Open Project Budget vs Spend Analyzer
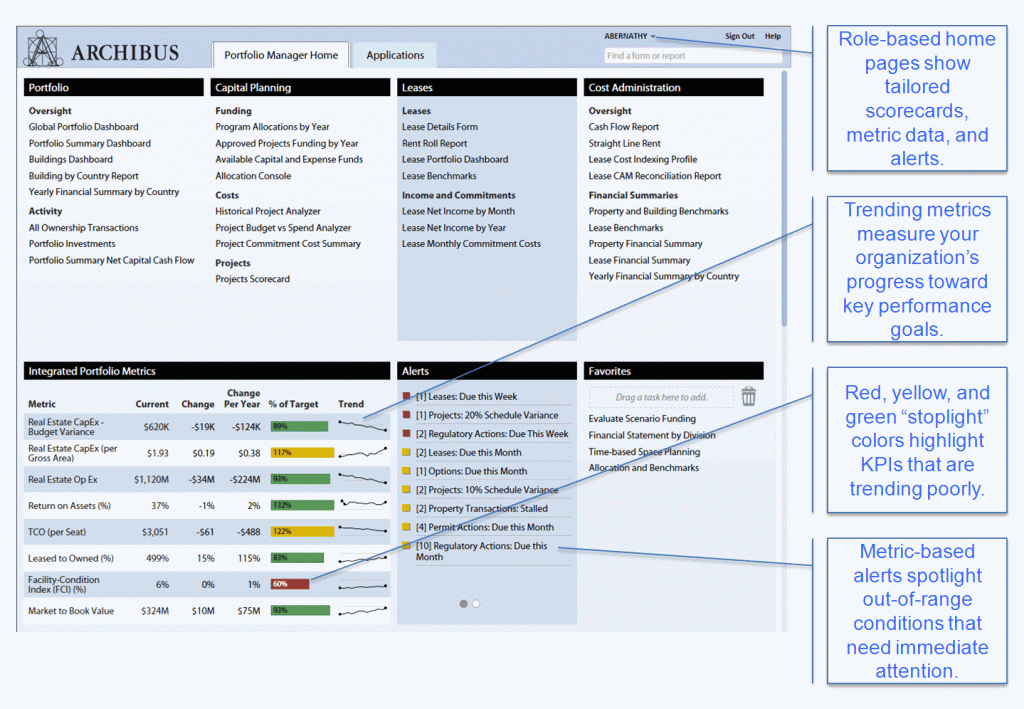The image size is (1024, 709). [283, 228]
